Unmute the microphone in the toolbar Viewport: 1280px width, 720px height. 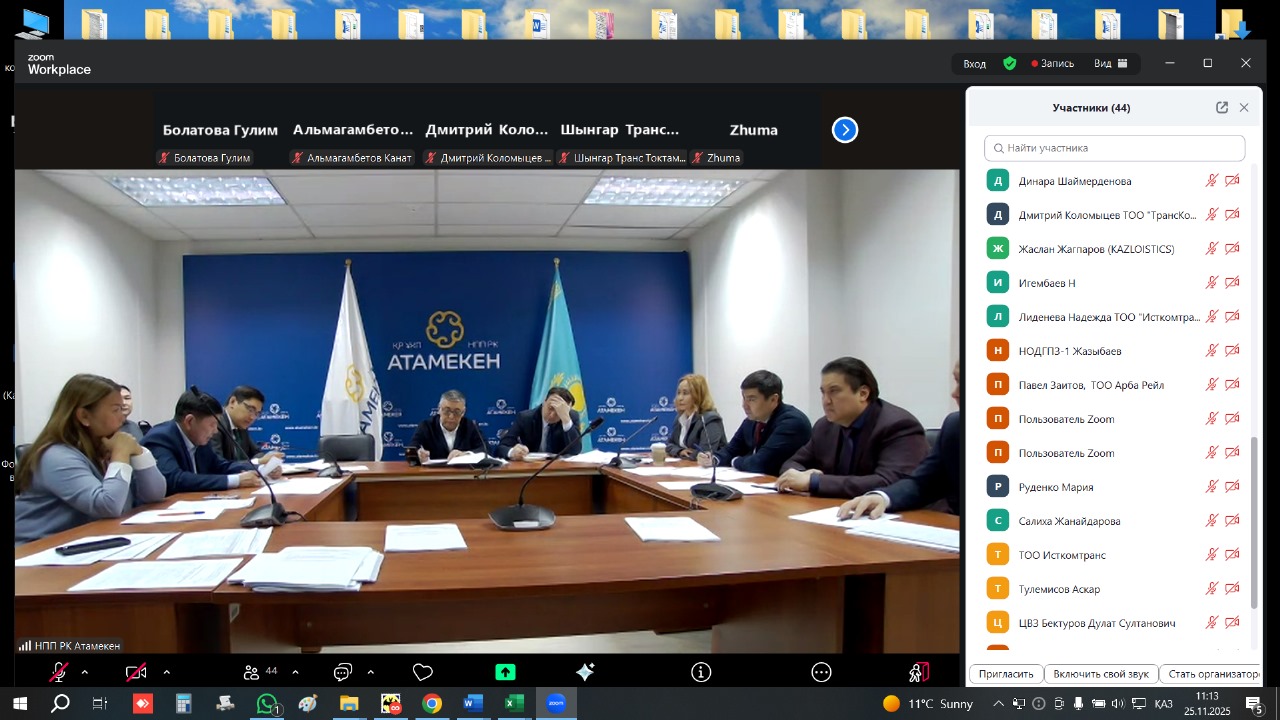tap(59, 673)
